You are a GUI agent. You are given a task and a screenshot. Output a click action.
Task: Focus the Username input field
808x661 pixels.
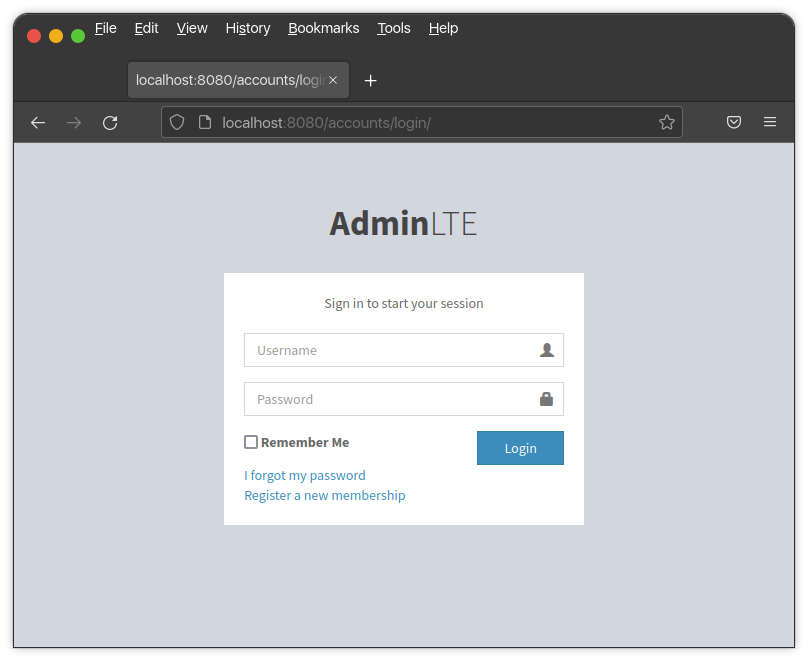[403, 350]
